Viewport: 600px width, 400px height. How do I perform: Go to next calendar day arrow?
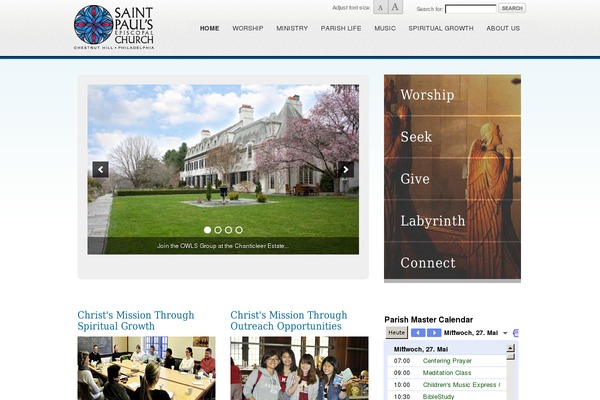coord(434,333)
